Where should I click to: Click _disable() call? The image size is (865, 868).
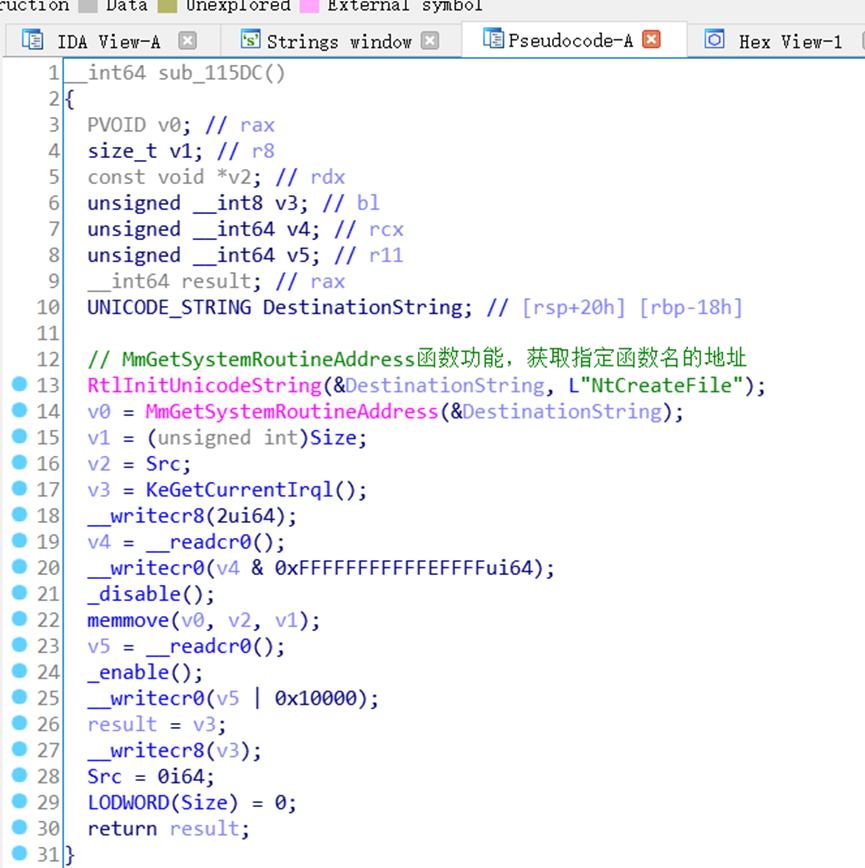(146, 595)
